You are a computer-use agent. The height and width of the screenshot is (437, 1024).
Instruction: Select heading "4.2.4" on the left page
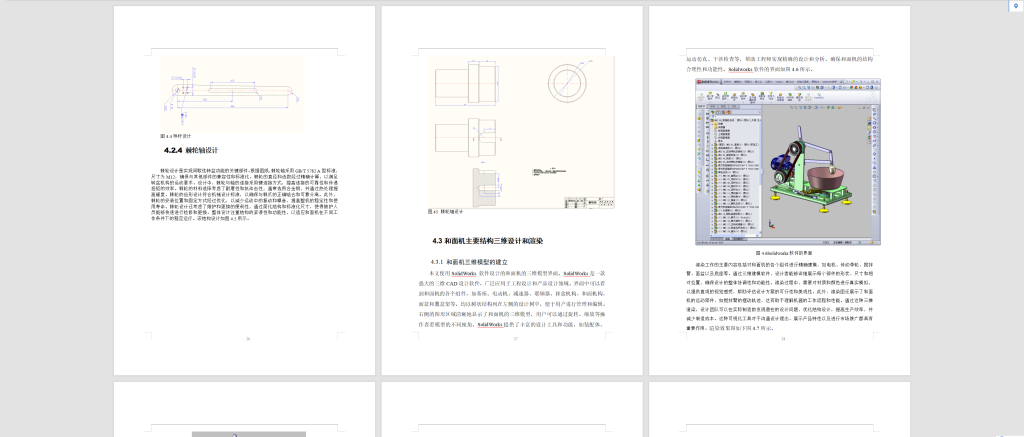pyautogui.click(x=191, y=150)
